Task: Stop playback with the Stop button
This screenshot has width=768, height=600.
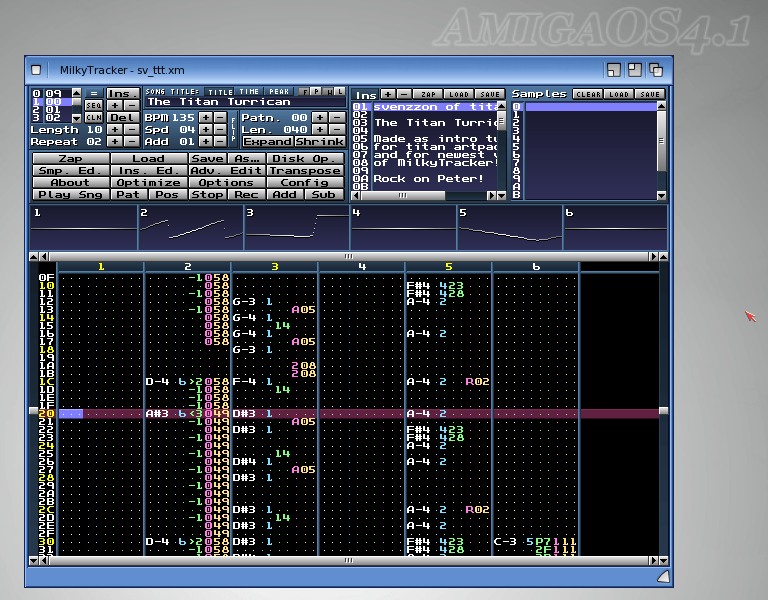Action: 208,195
